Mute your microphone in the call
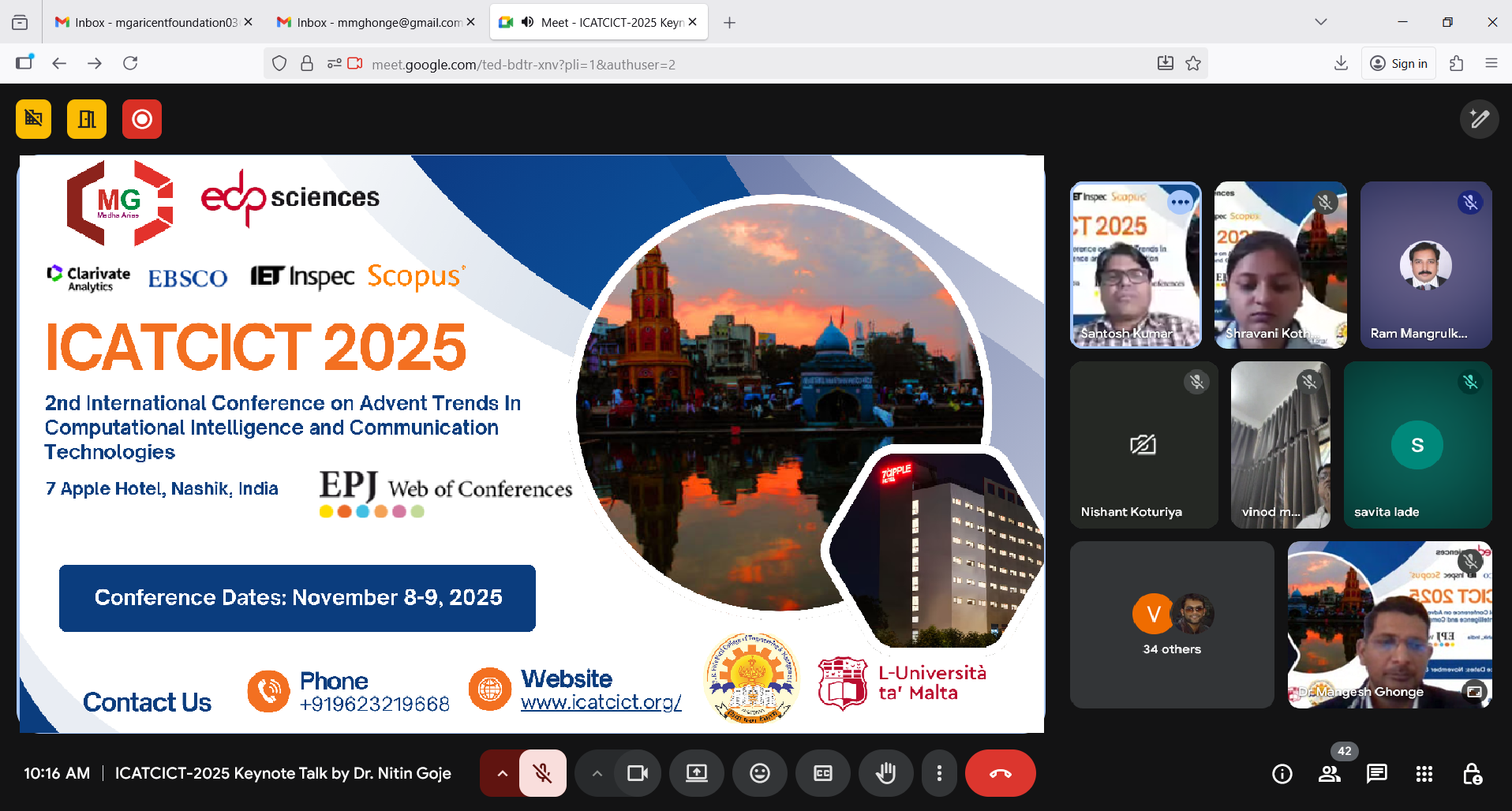The height and width of the screenshot is (811, 1512). [x=543, y=773]
